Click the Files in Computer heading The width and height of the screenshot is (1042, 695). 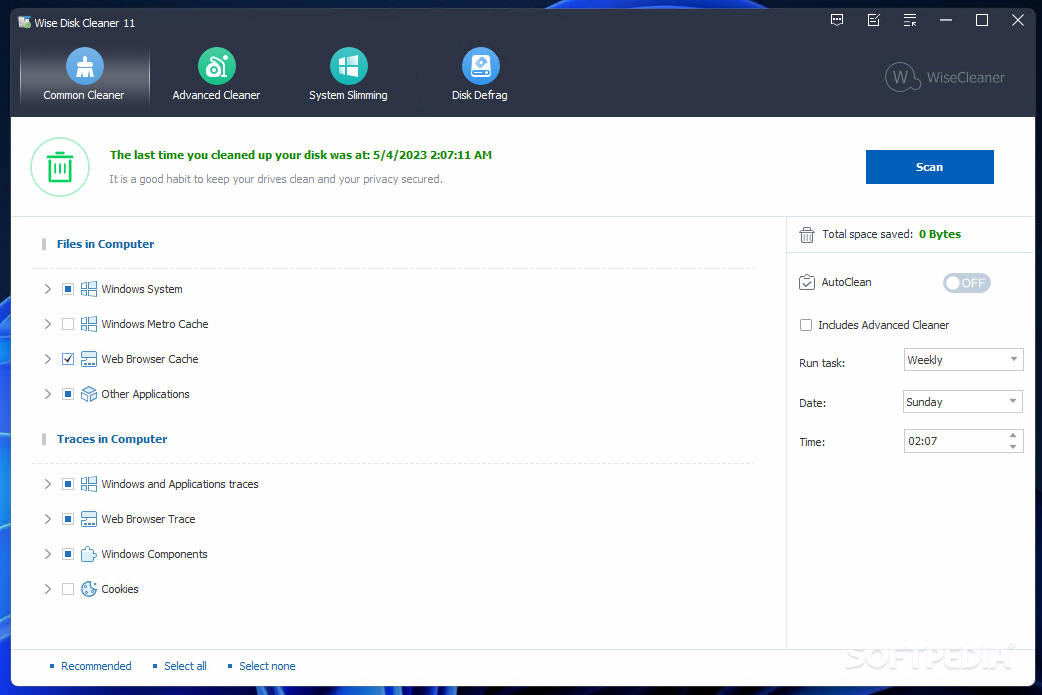(x=106, y=244)
